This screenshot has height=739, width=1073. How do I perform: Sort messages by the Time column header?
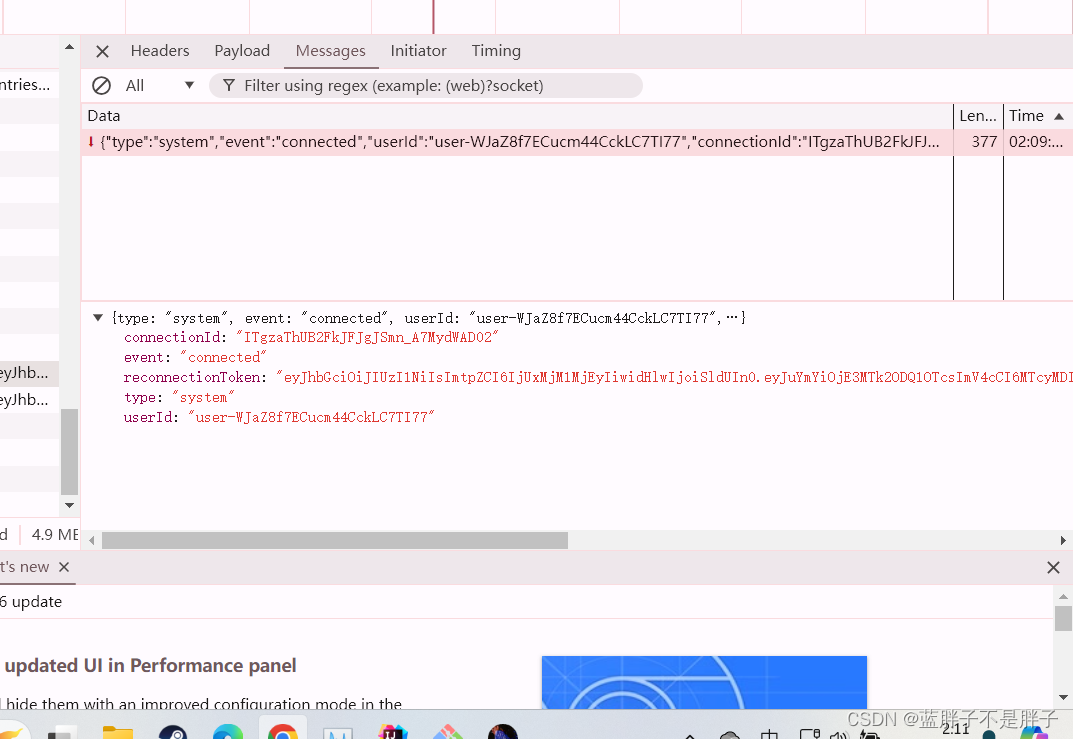pyautogui.click(x=1033, y=116)
